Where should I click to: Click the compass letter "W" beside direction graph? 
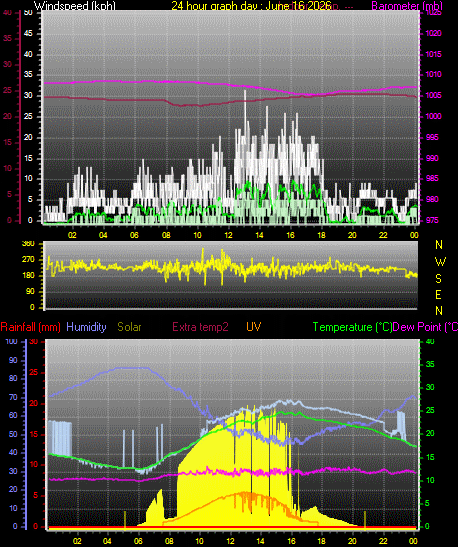[440, 261]
